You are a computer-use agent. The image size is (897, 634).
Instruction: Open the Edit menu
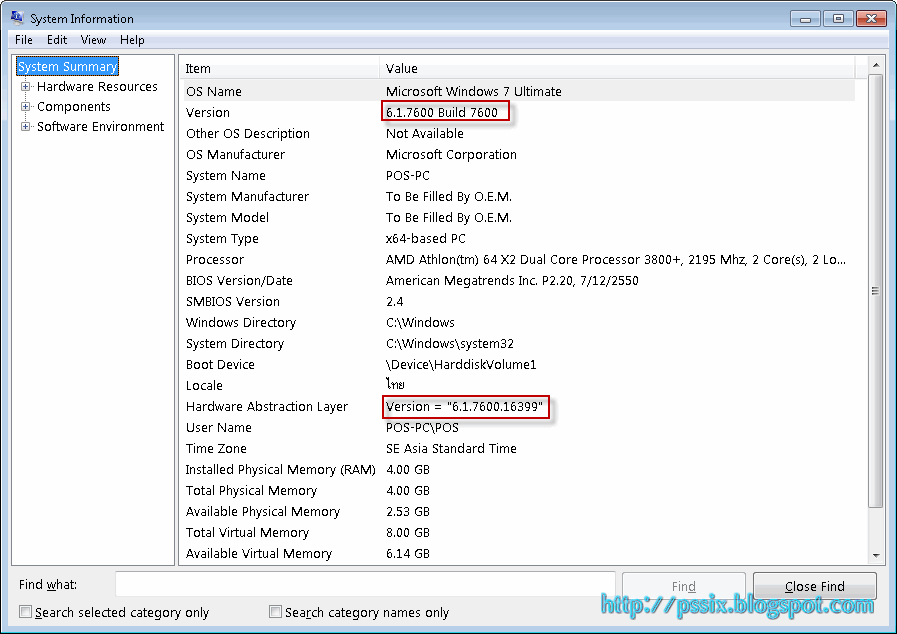(57, 40)
